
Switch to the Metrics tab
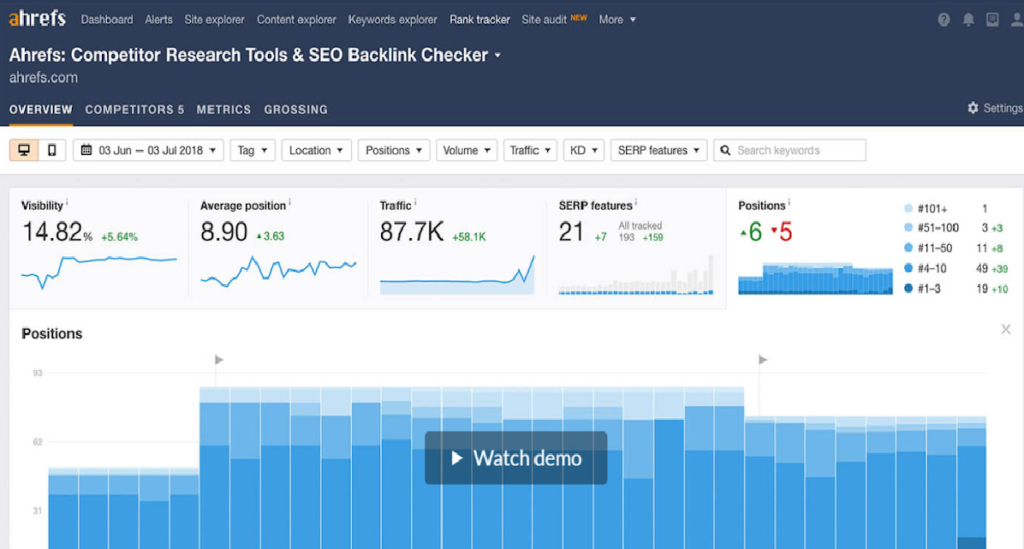pos(223,110)
